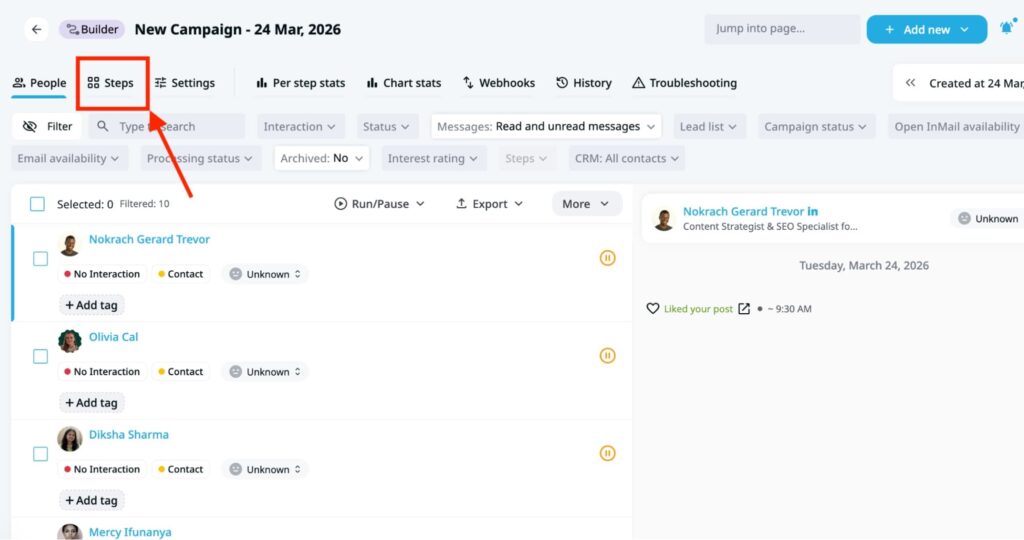Click the Add new button
This screenshot has height=540, width=1024.
[x=926, y=29]
